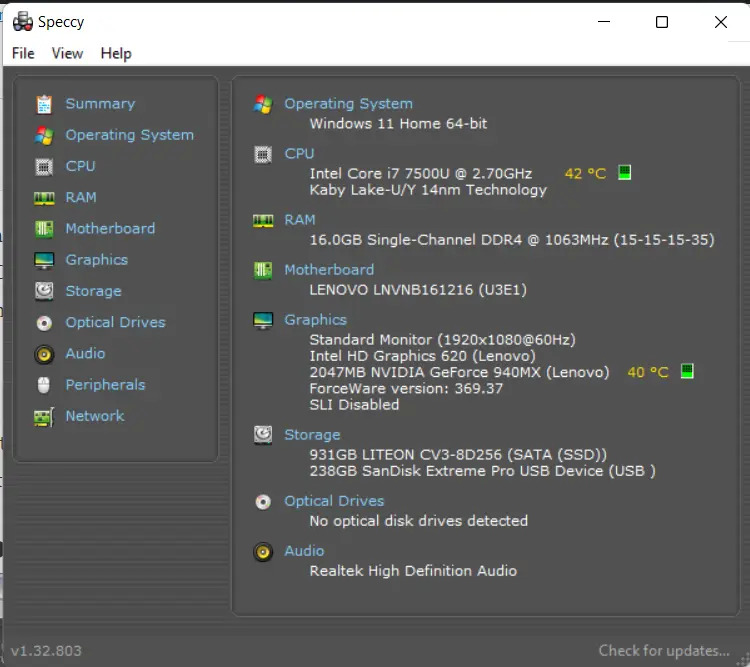
Task: Click the Motherboard icon in the summary panel
Action: [x=263, y=270]
